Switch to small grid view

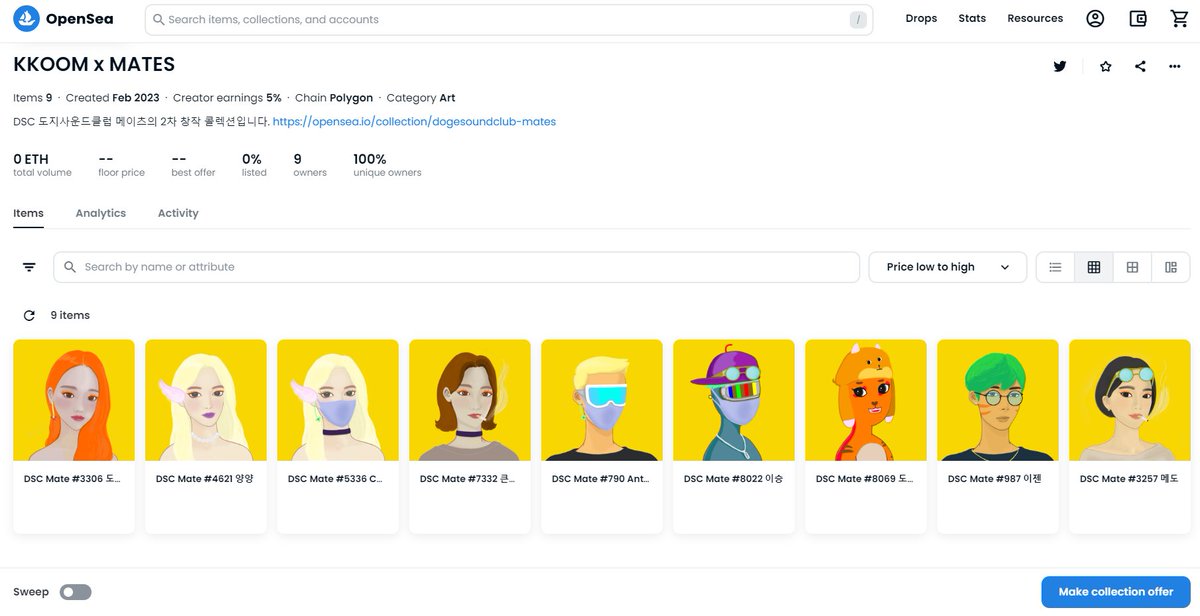click(x=1094, y=267)
